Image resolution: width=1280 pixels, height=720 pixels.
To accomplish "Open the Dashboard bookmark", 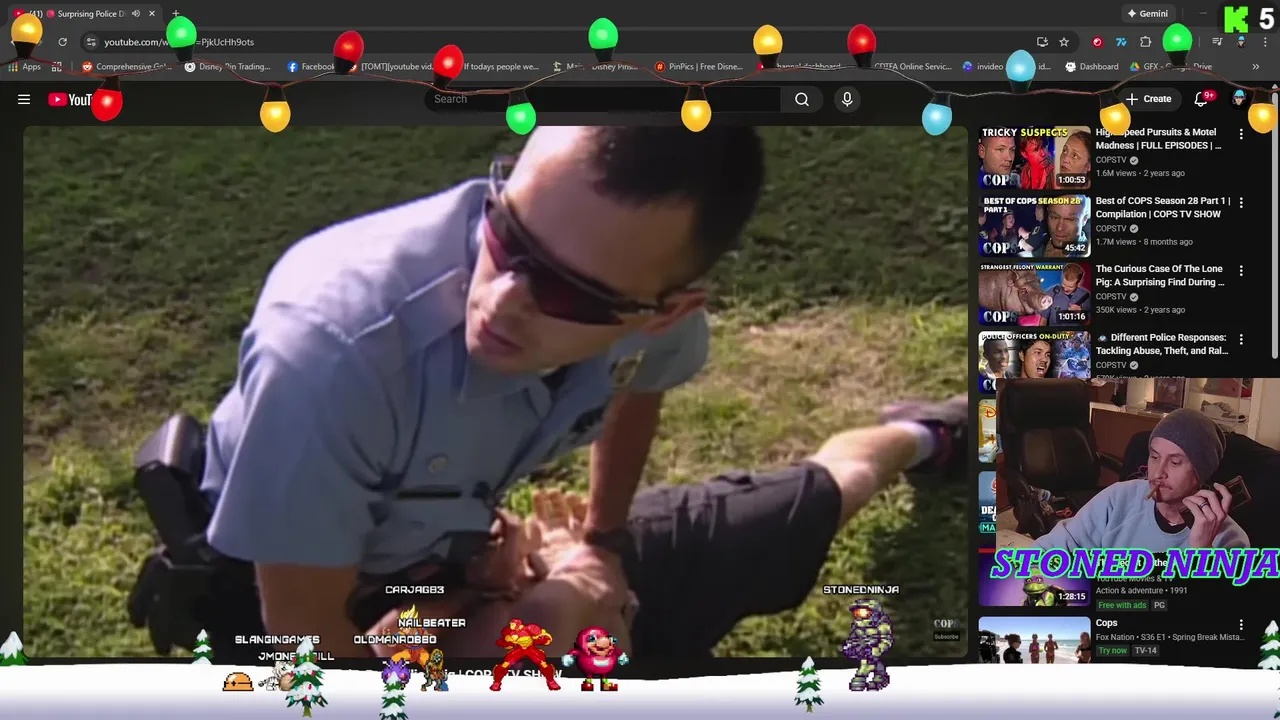I will tap(1092, 67).
